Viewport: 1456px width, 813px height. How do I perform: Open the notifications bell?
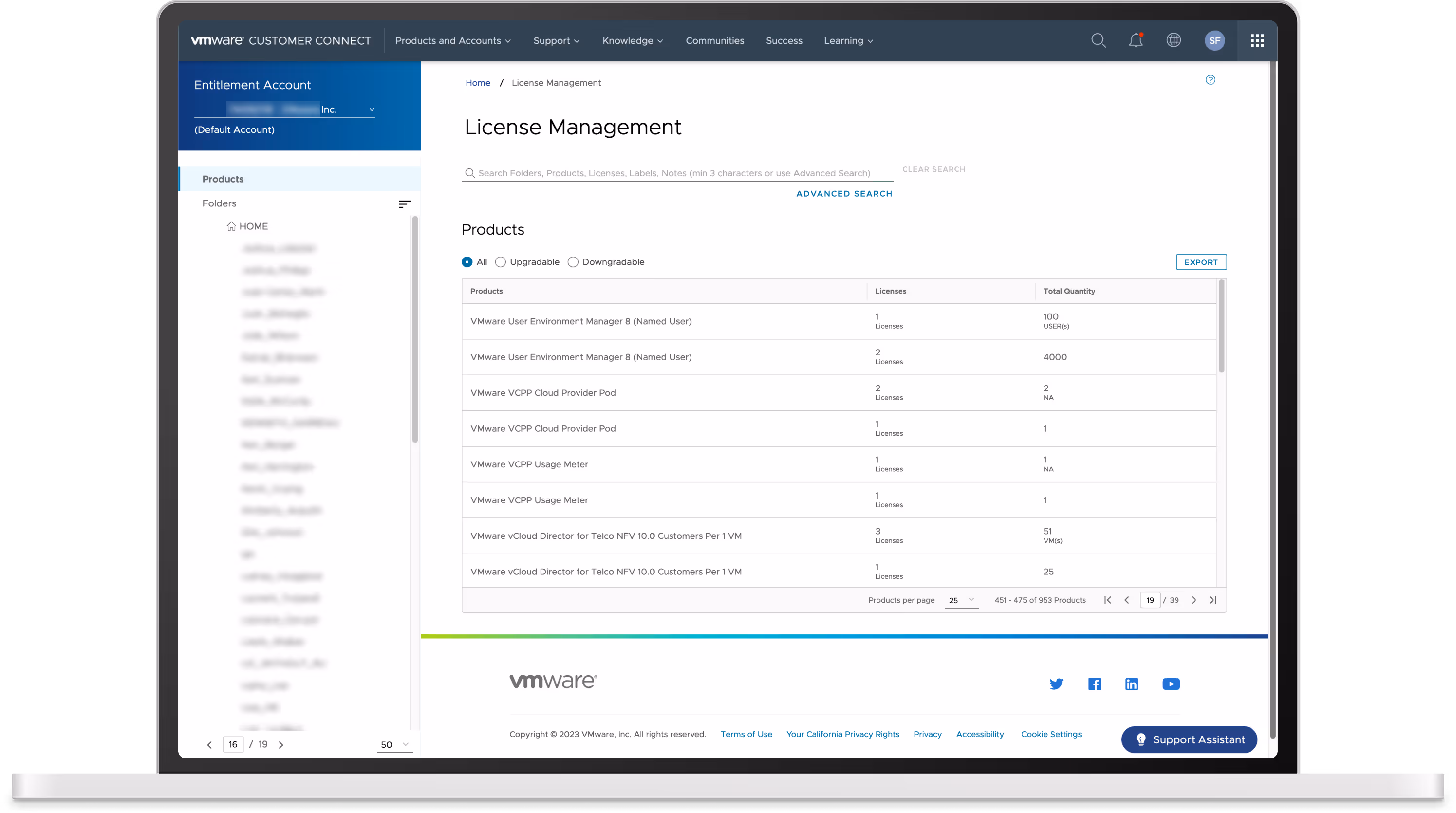coord(1136,41)
